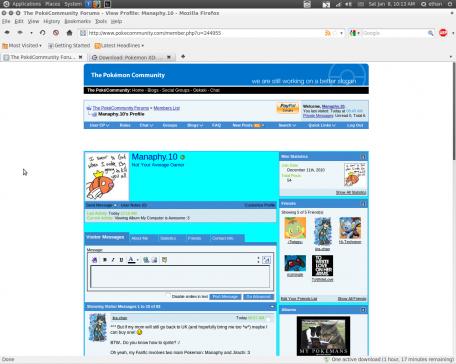
Task: Click the Post Message button
Action: (225, 297)
